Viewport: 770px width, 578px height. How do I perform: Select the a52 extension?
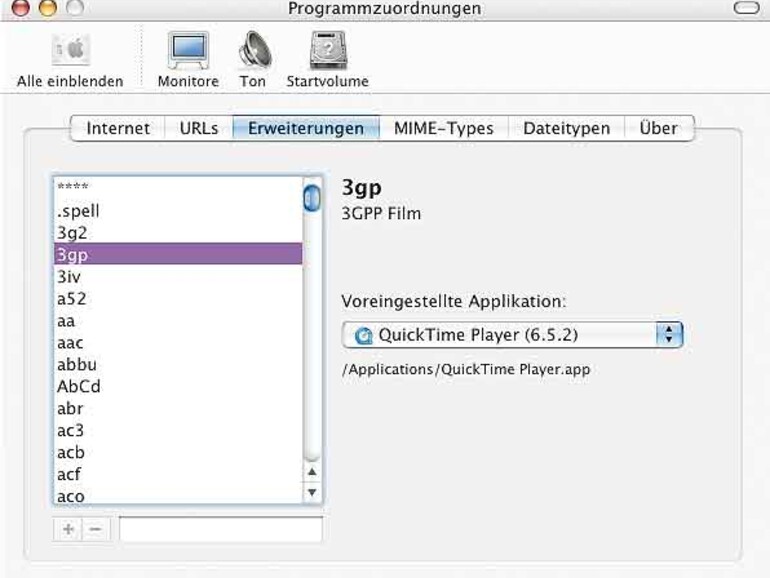178,299
